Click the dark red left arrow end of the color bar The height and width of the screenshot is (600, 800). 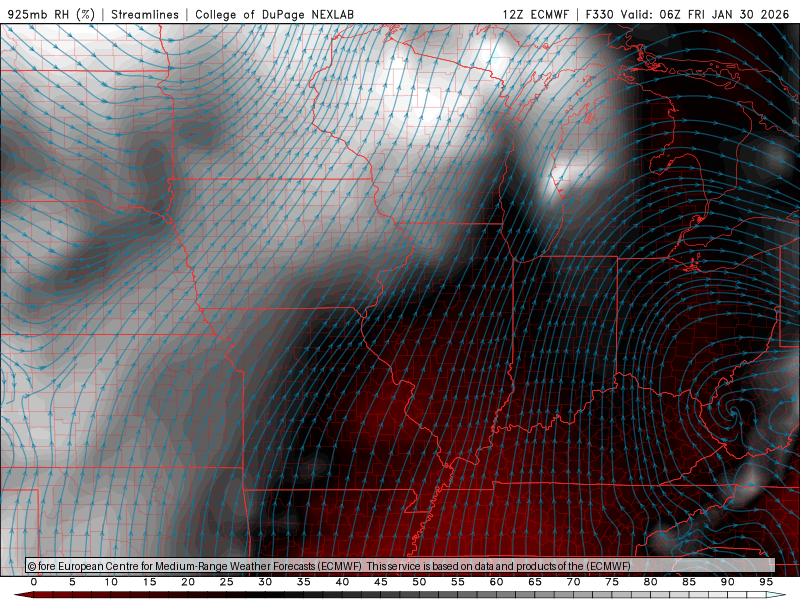pos(23,595)
